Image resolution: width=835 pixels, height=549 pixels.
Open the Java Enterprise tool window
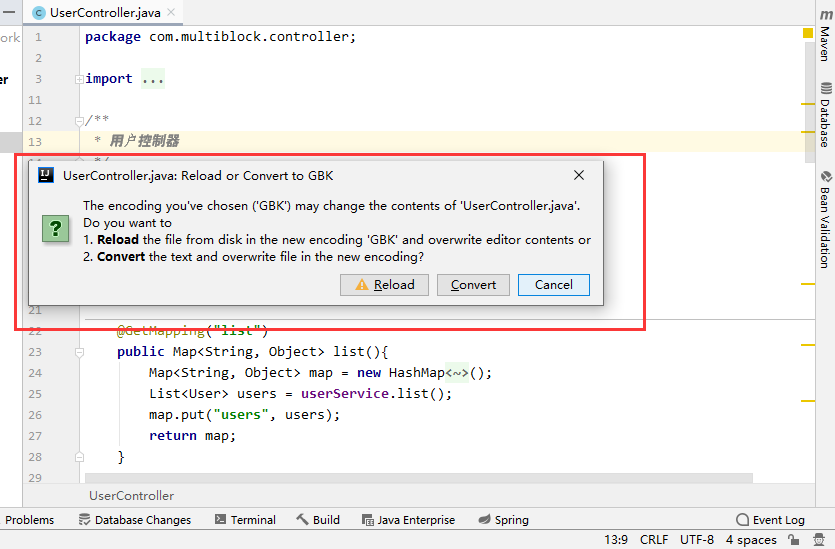pyautogui.click(x=408, y=520)
